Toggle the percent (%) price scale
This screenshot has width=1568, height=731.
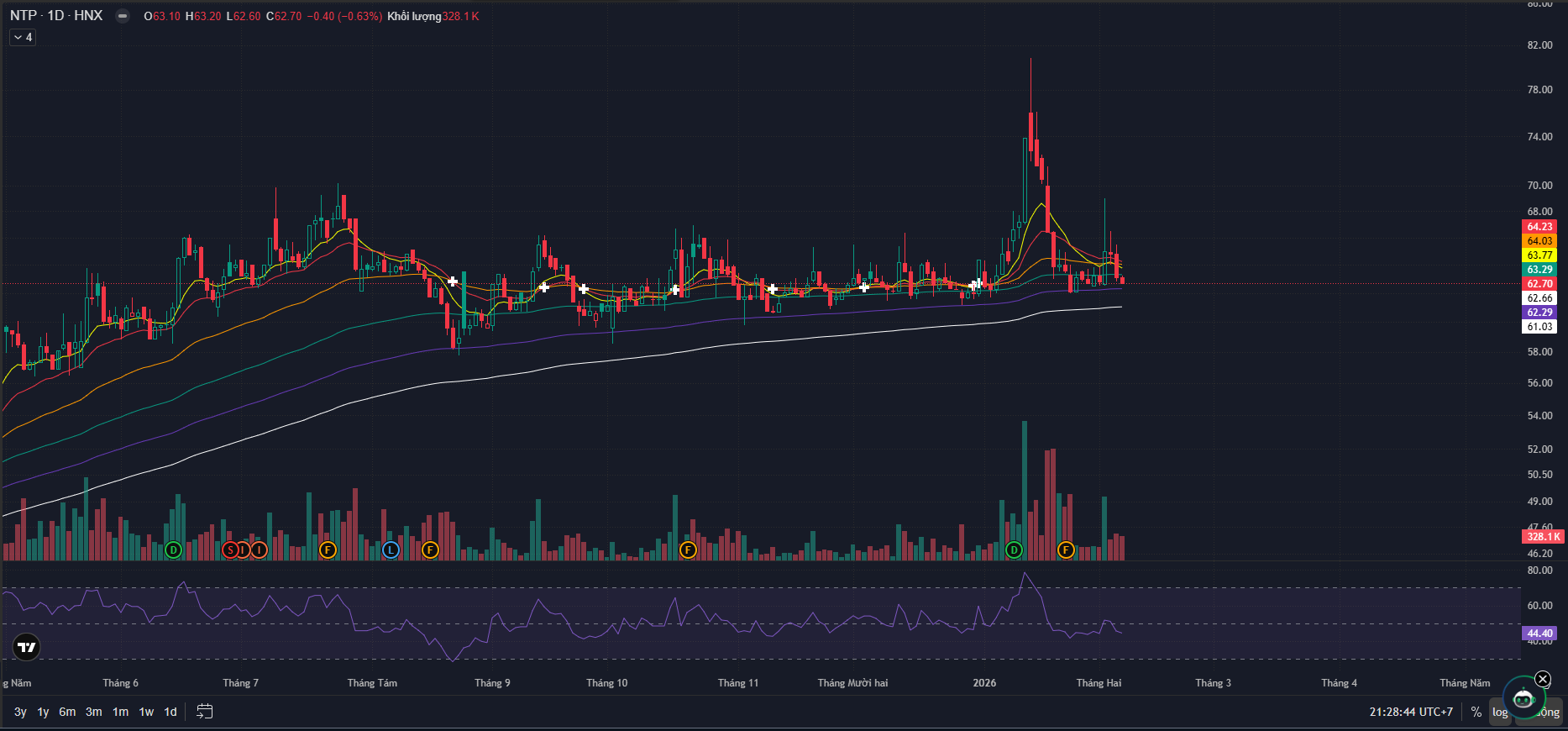1476,712
